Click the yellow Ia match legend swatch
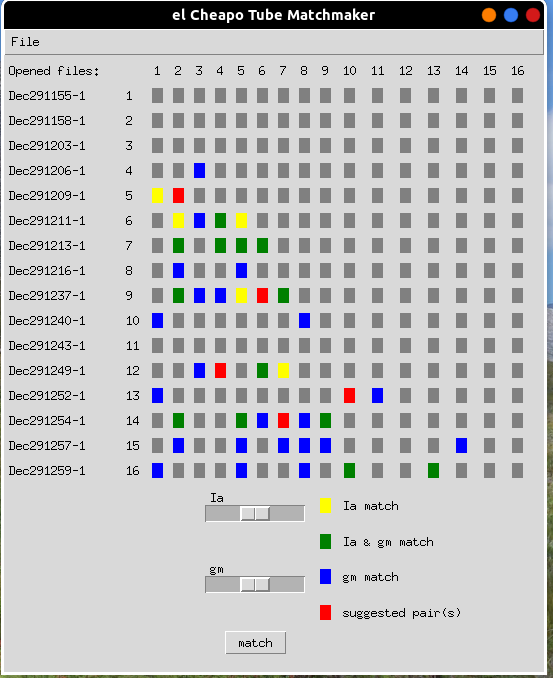The image size is (553, 678). pos(326,505)
